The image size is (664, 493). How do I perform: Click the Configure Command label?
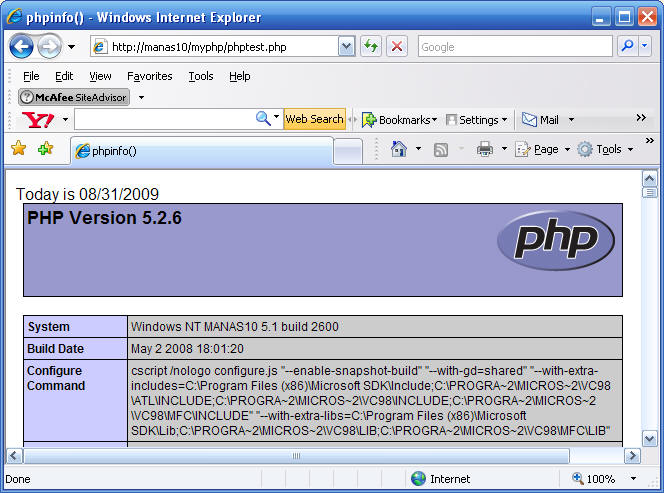click(x=56, y=378)
